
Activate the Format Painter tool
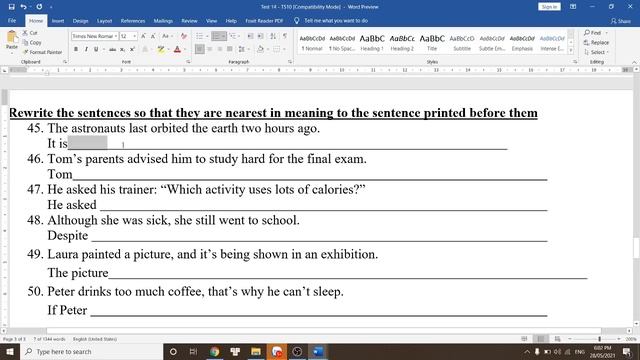point(42,52)
